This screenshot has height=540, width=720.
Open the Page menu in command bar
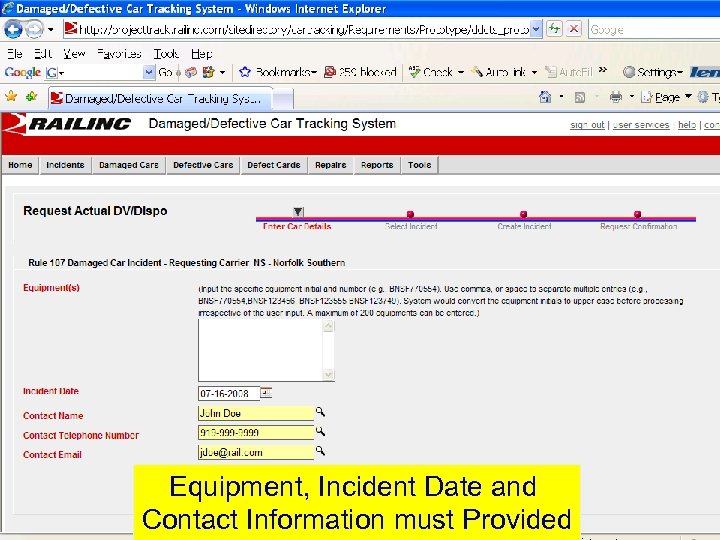(x=666, y=97)
